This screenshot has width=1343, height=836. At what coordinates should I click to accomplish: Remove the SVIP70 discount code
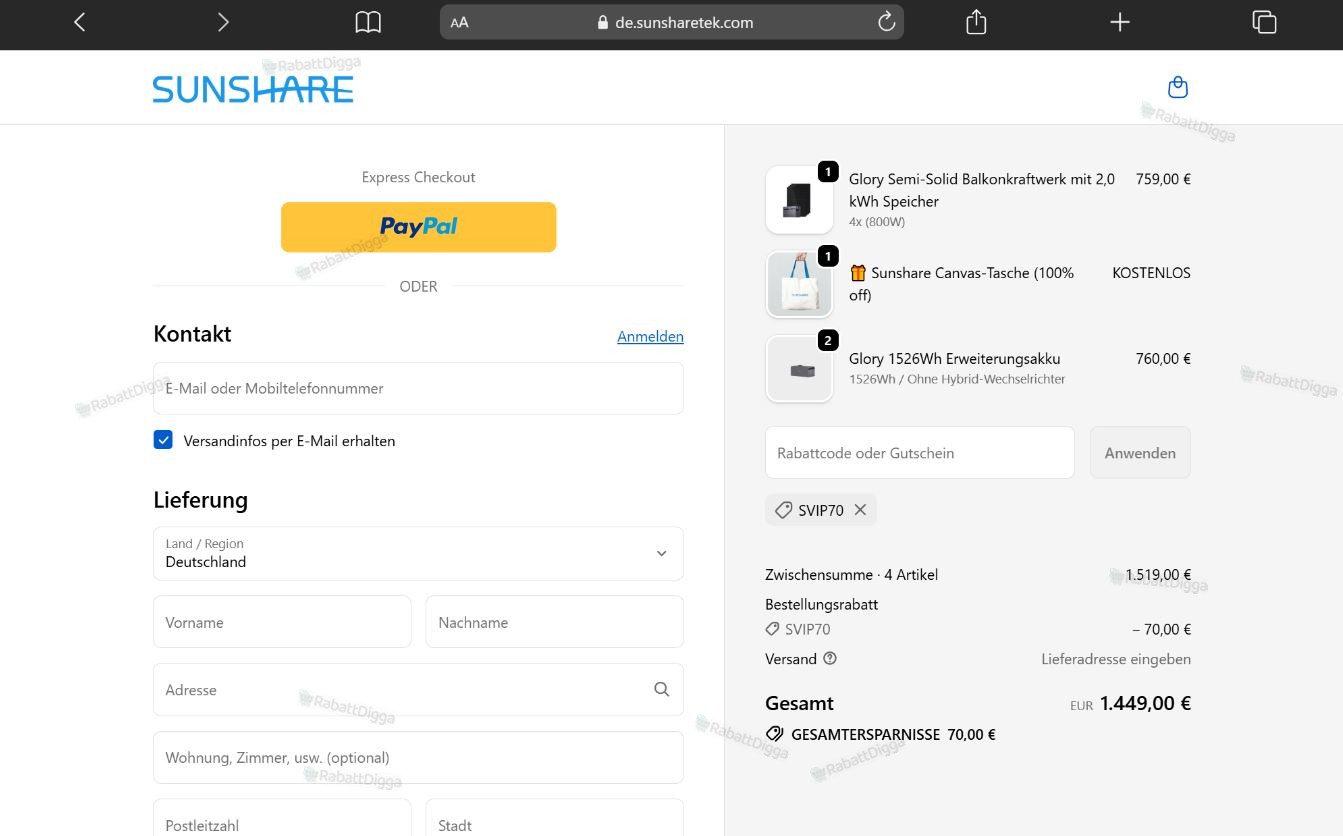coord(860,510)
